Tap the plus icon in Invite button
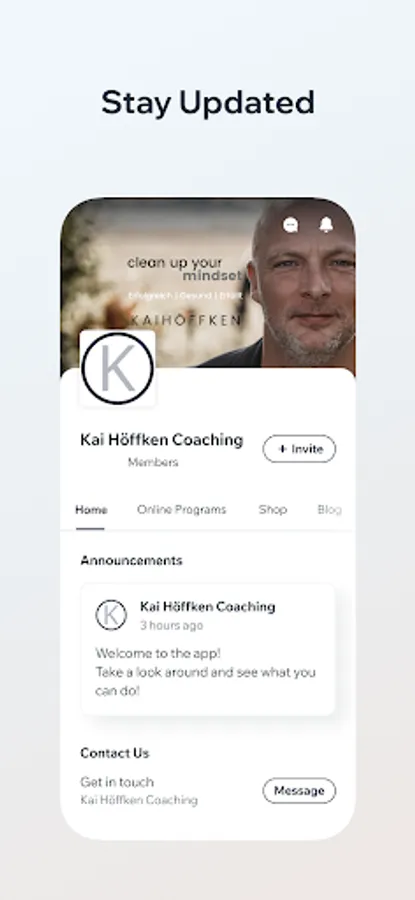The width and height of the screenshot is (415, 900). (x=282, y=449)
